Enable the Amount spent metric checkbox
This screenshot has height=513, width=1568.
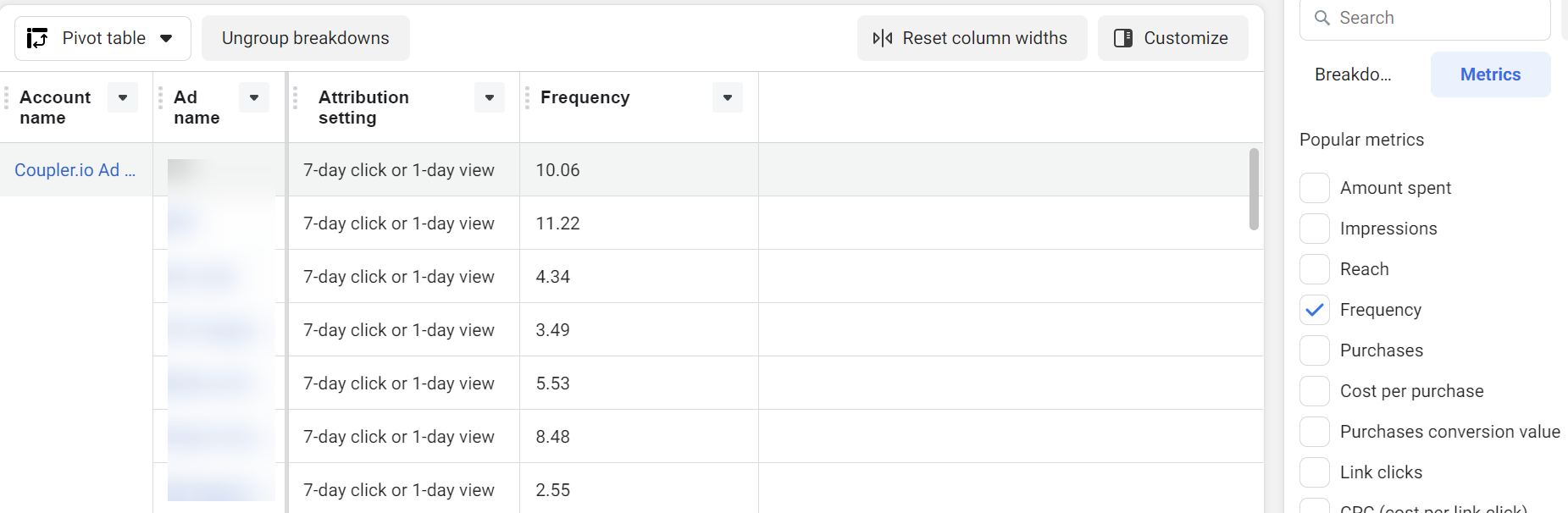(x=1315, y=188)
